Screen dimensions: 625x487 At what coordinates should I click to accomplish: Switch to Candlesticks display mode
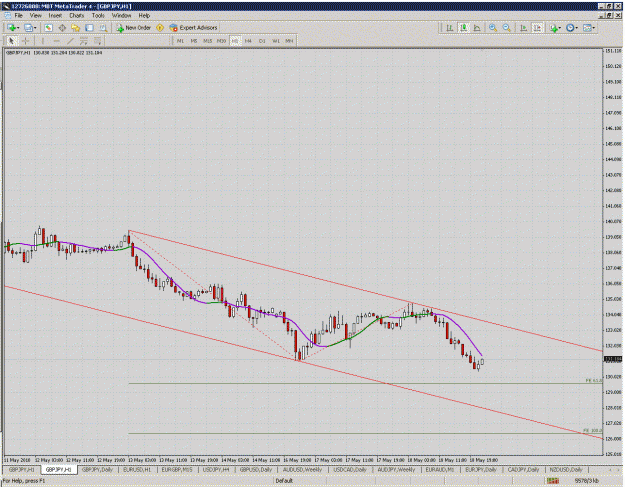(463, 27)
